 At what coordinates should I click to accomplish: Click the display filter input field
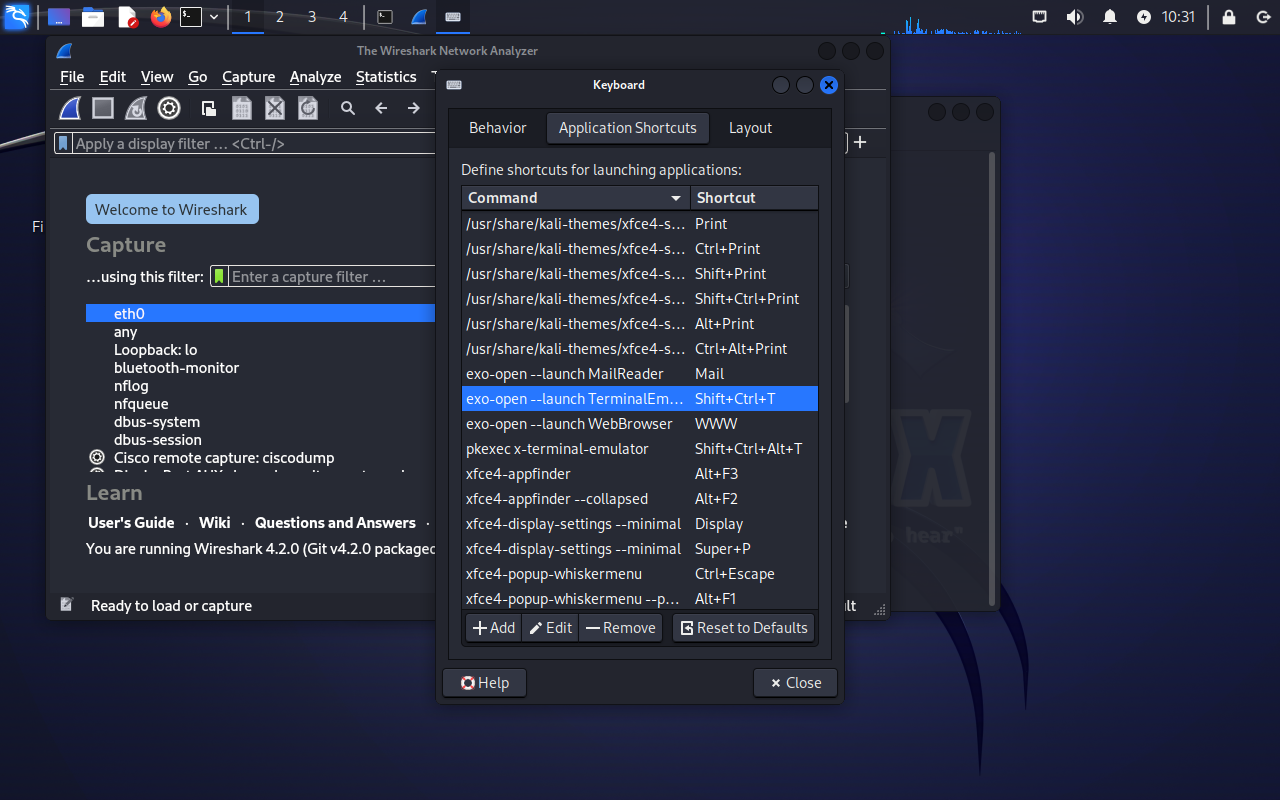[254, 143]
